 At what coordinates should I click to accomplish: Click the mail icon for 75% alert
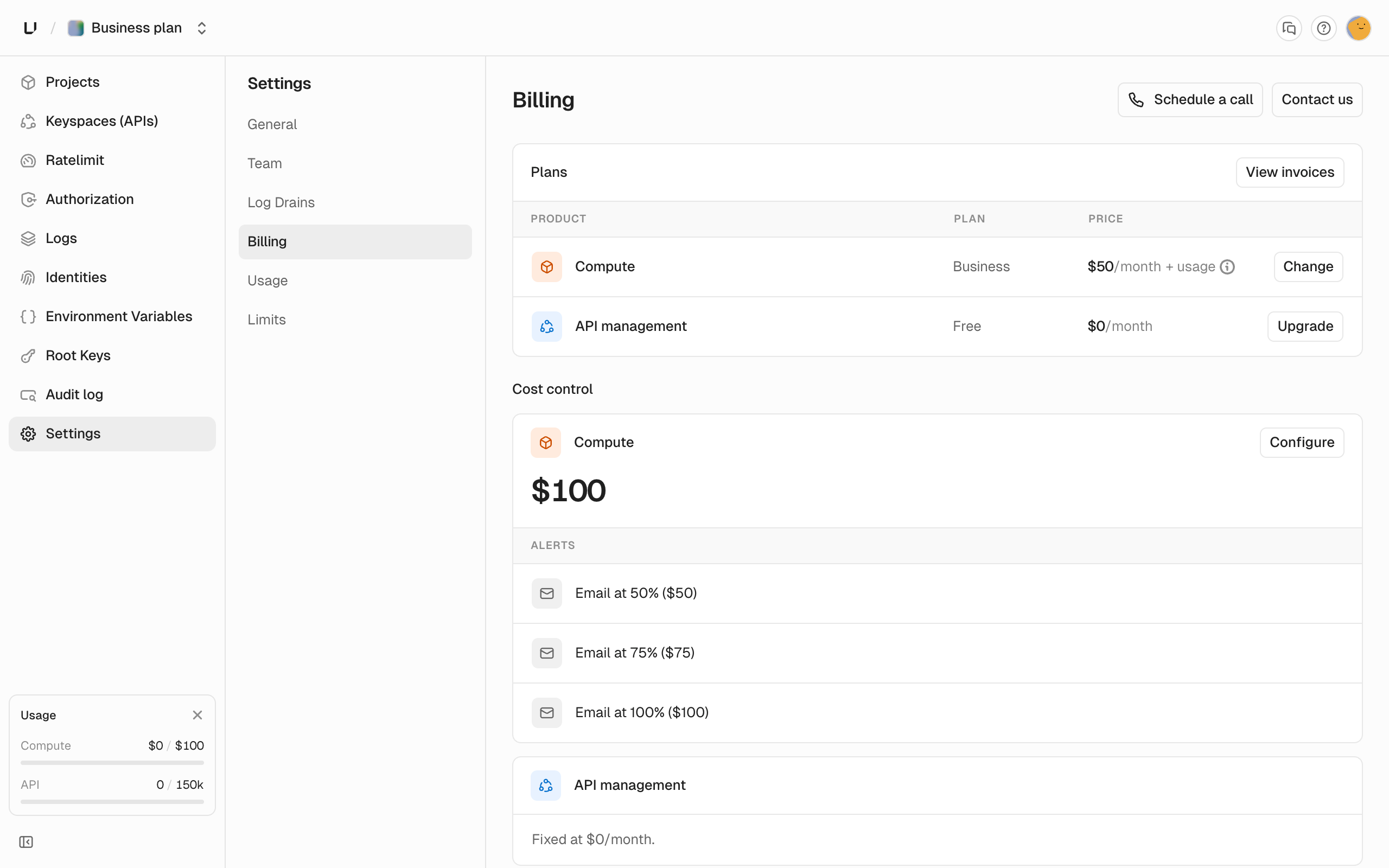(546, 653)
